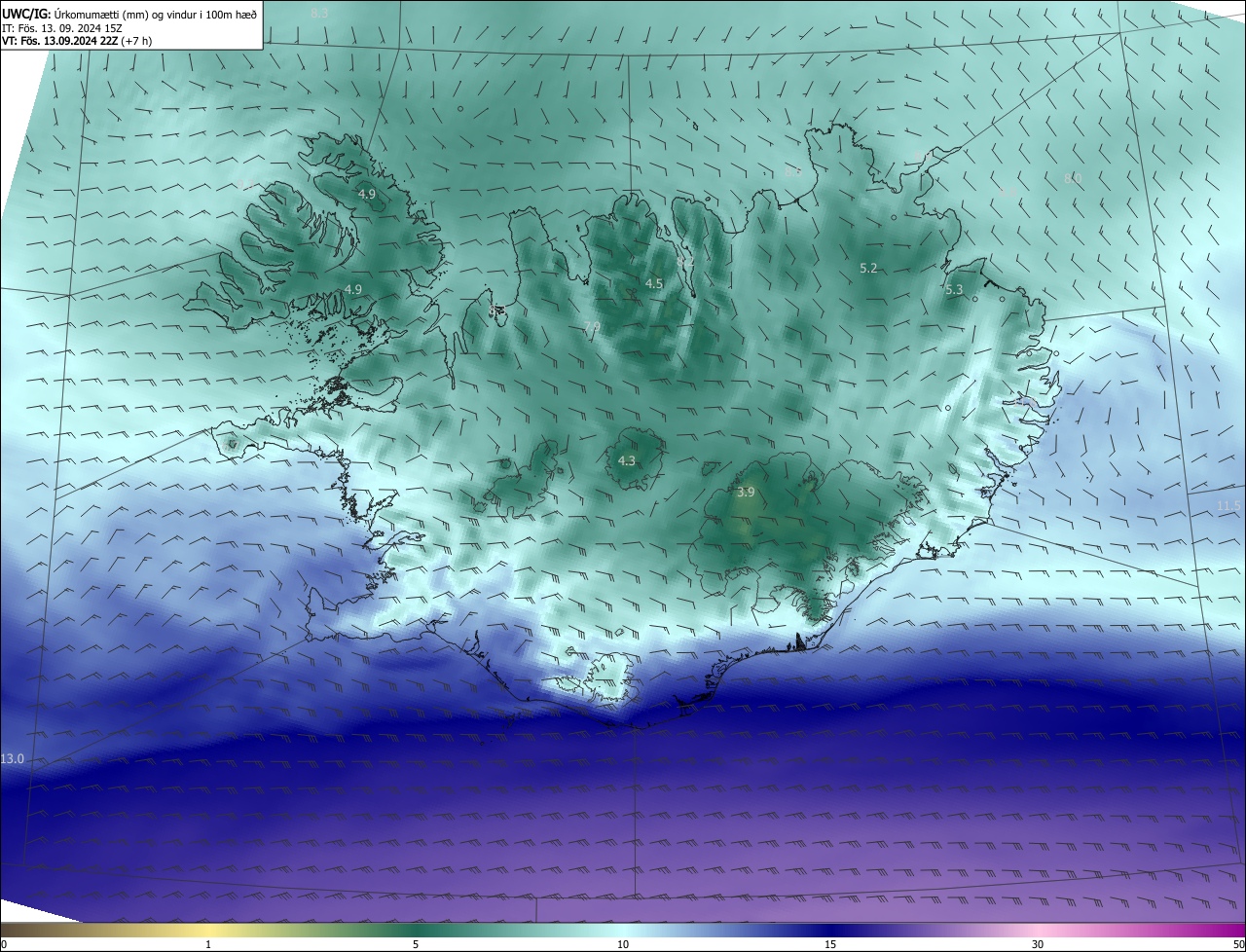The image size is (1246, 952).
Task: Click the 4.3 value inside the central glacier
Action: click(627, 460)
